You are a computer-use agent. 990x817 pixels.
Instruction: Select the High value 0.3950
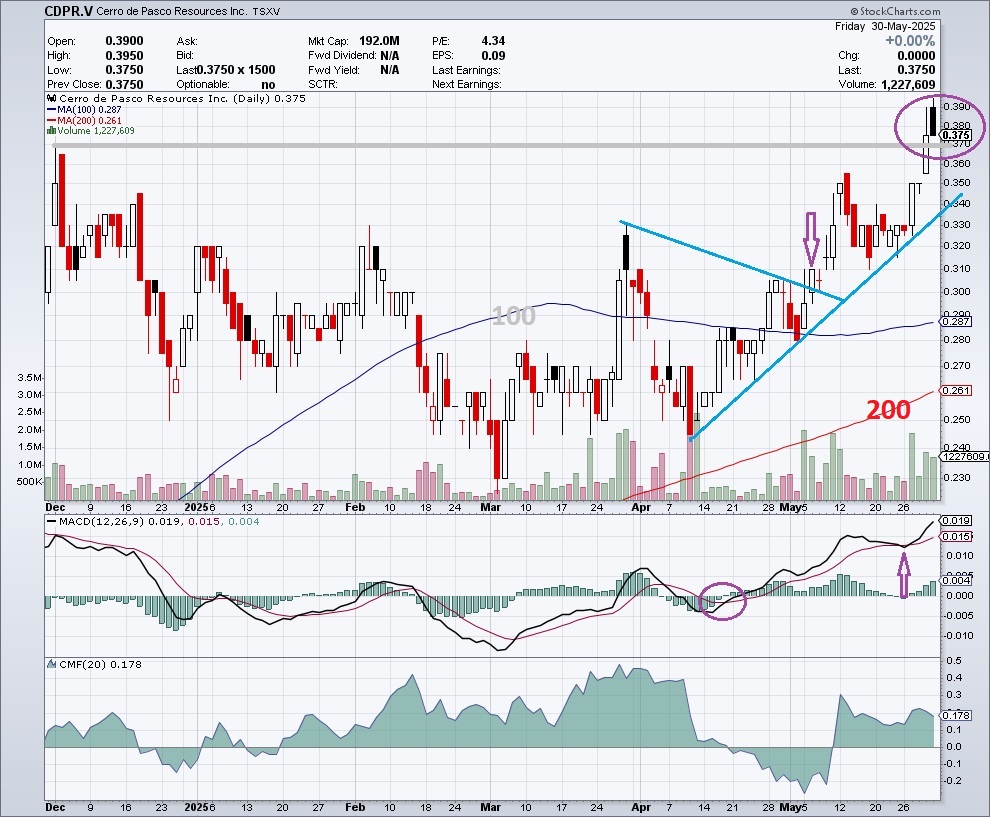point(124,56)
